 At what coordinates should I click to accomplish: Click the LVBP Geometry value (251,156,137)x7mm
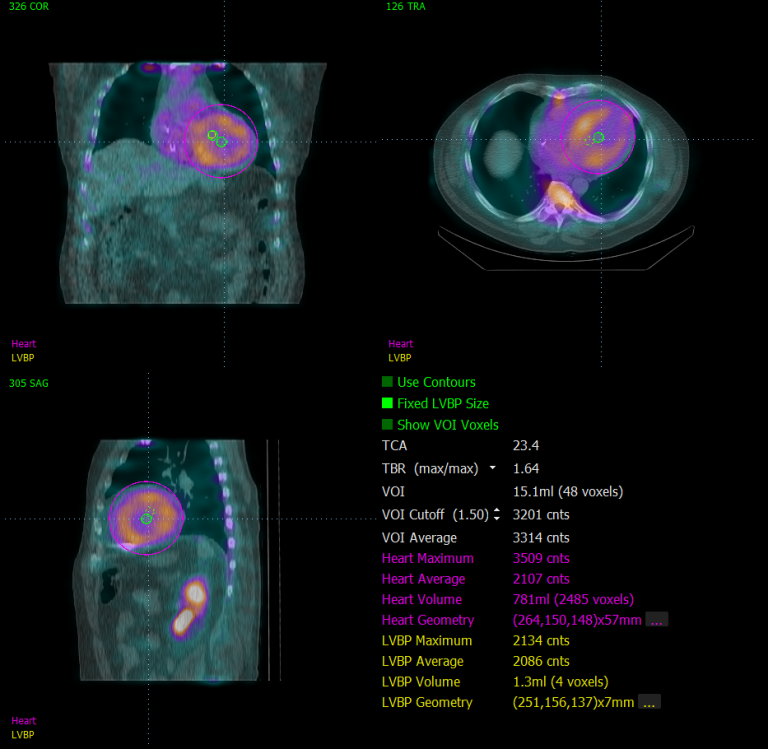coord(573,702)
